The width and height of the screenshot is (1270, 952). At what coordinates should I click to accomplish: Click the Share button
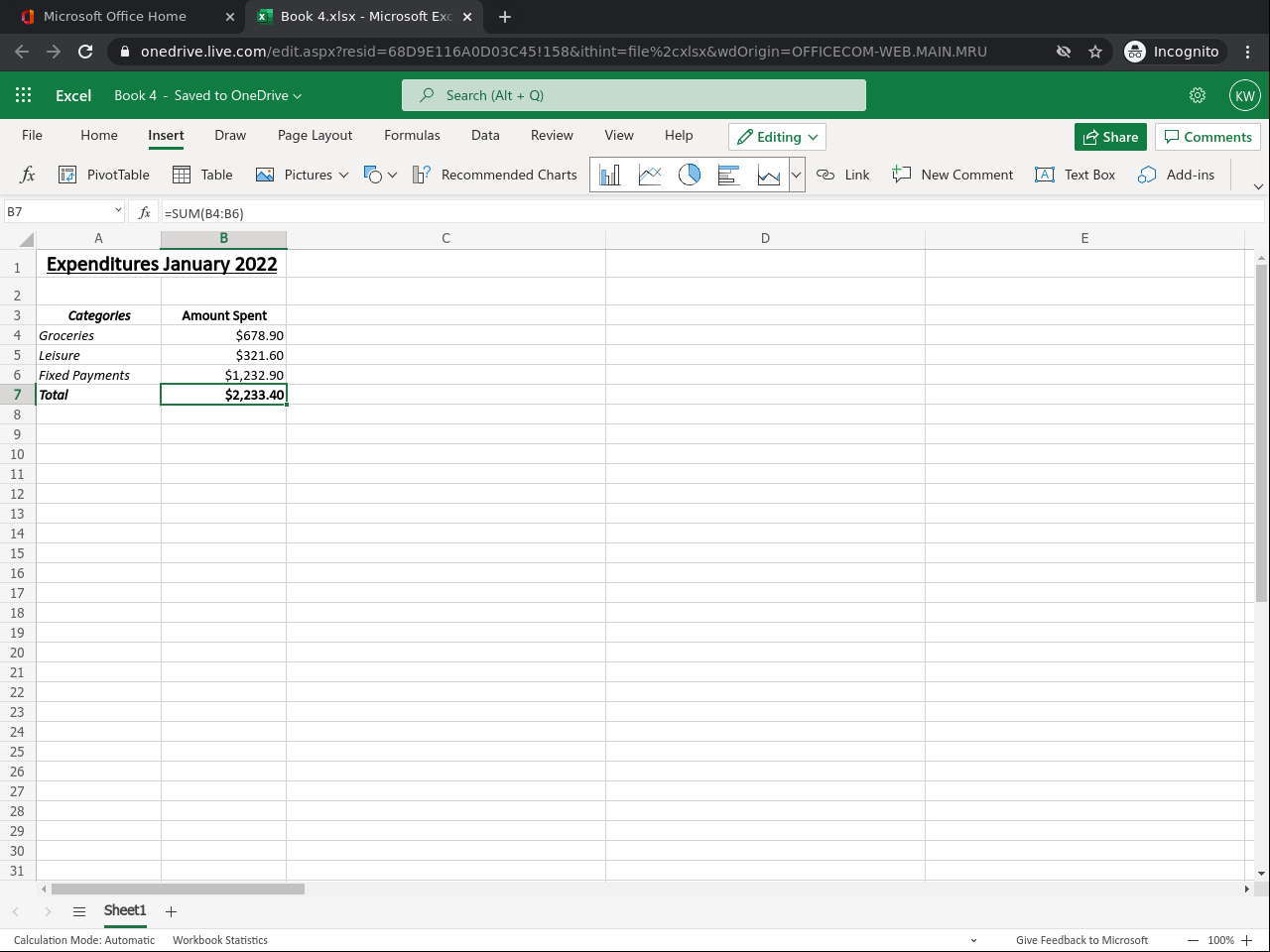pyautogui.click(x=1110, y=137)
